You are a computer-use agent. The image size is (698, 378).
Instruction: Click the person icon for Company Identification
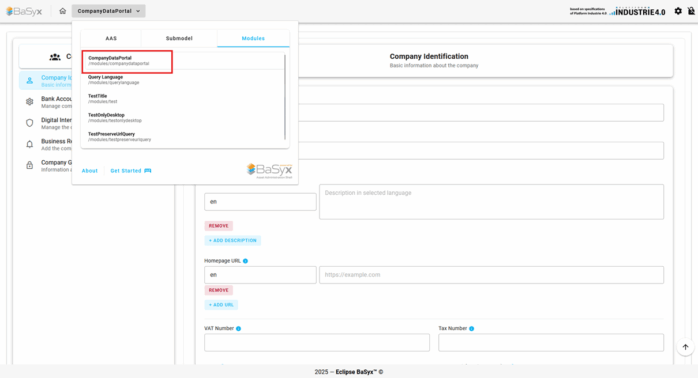(x=29, y=81)
